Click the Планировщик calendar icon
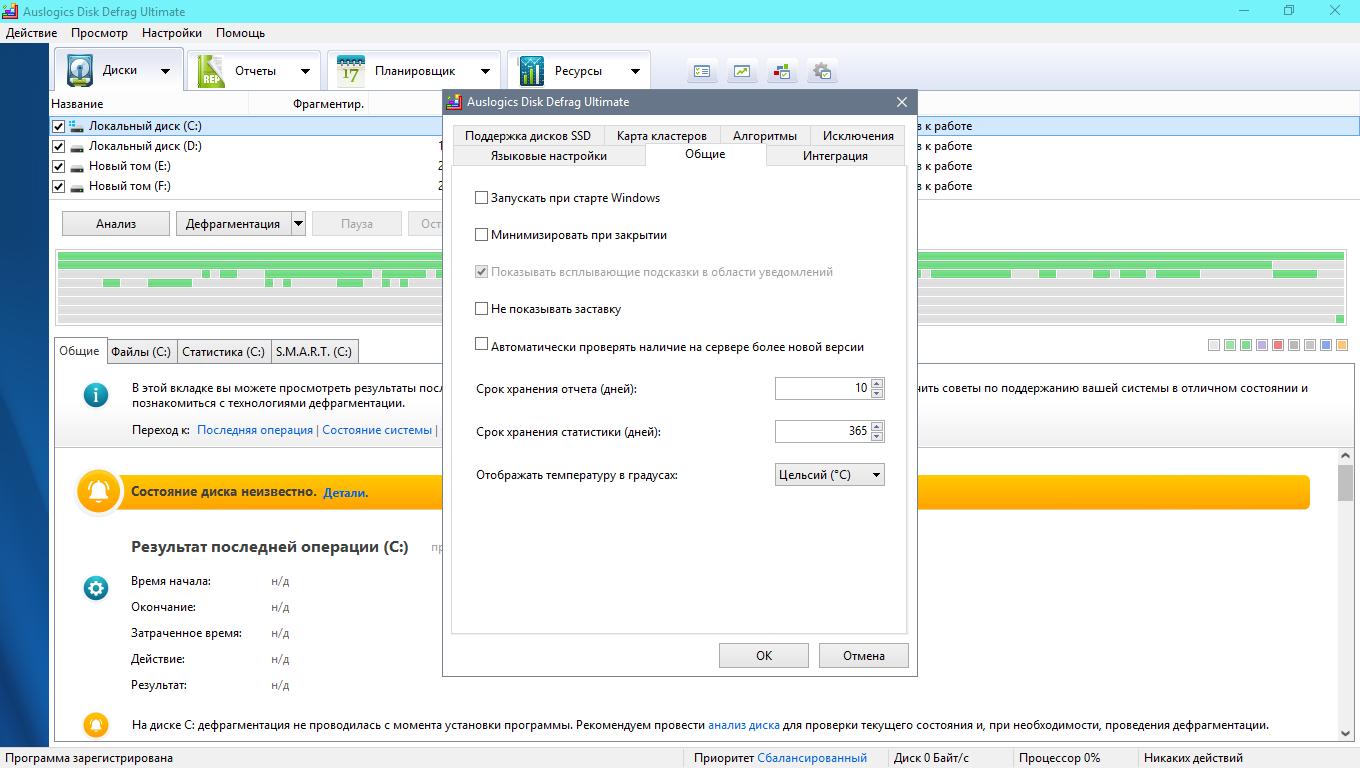 351,71
